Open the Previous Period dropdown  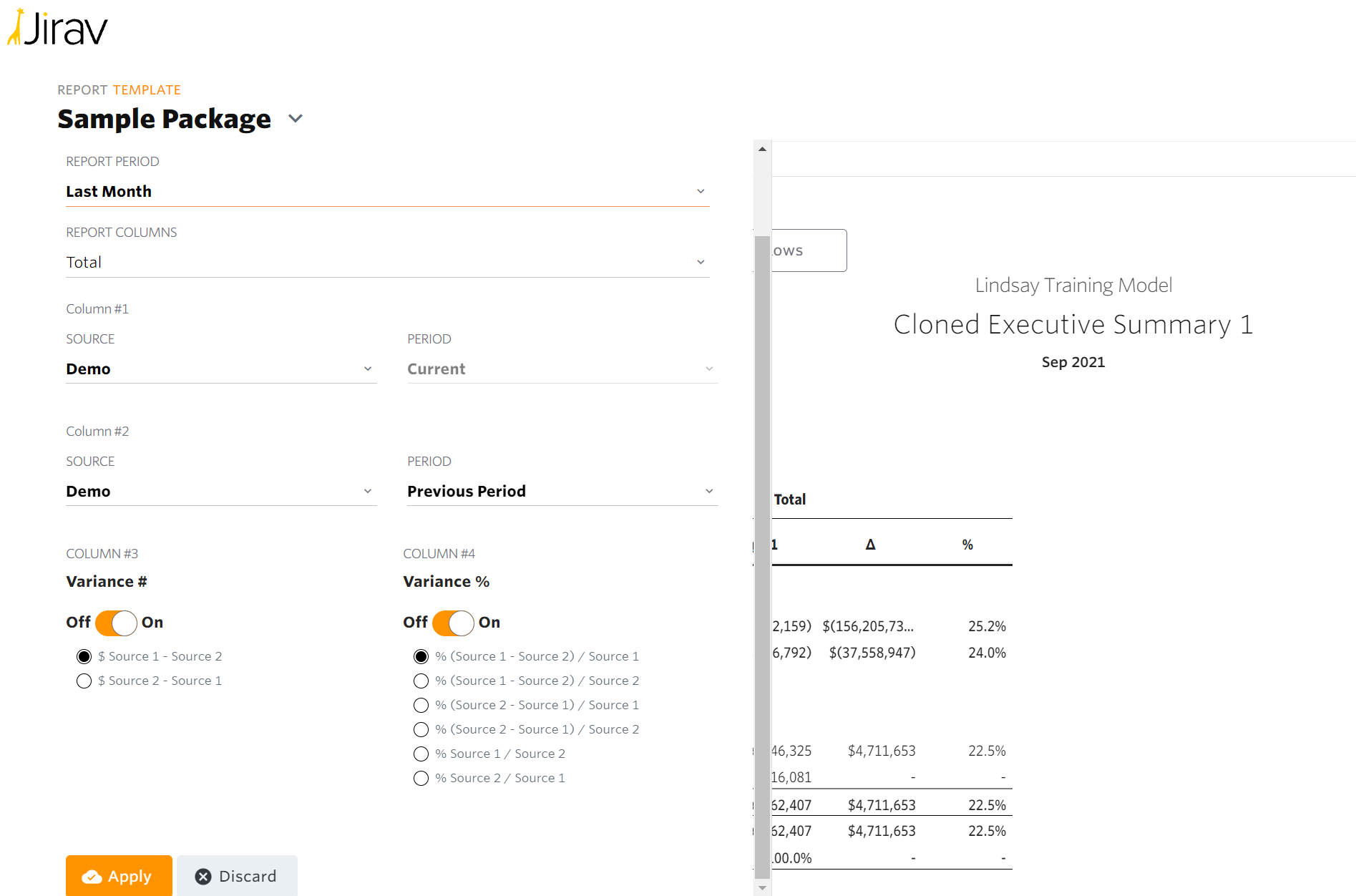[x=562, y=492]
